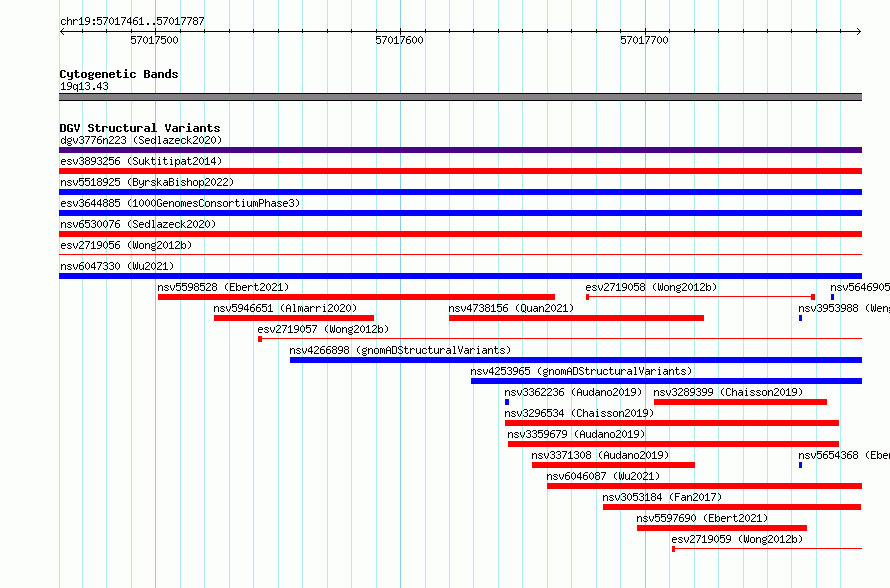Image resolution: width=890 pixels, height=588 pixels.
Task: Open nsv4266898 (gnomADStructuralVariants) label
Action: coord(400,350)
